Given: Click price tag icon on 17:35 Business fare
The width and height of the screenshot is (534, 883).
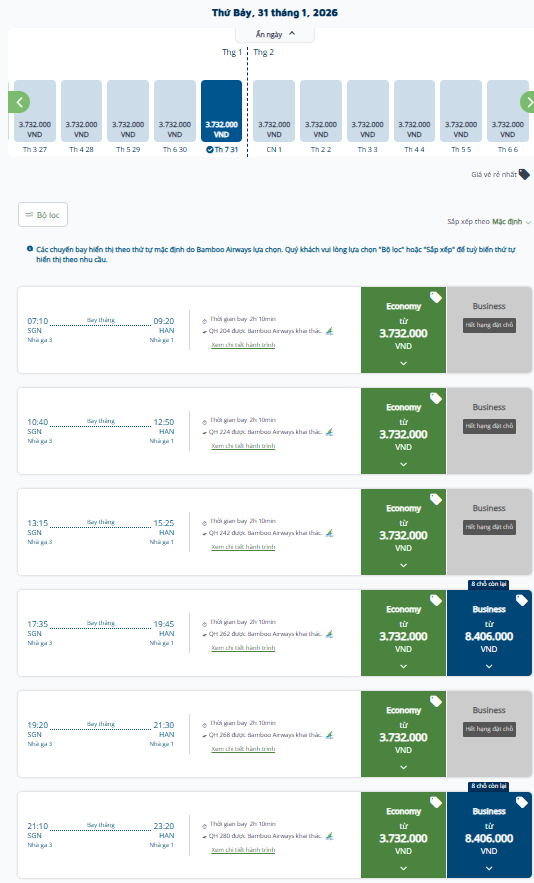Looking at the screenshot, I should 522,600.
